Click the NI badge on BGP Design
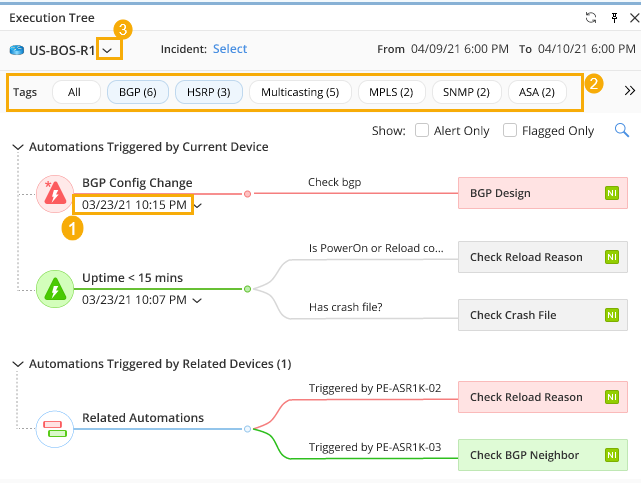Viewport: 641px width, 483px height. [611, 193]
